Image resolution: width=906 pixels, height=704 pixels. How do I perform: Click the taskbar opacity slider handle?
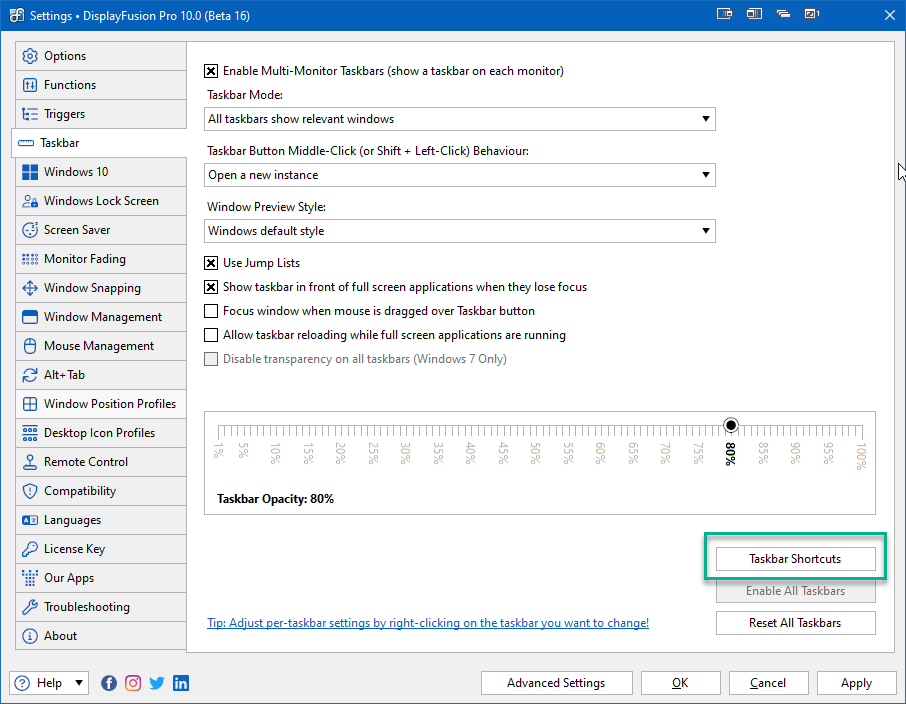(731, 425)
